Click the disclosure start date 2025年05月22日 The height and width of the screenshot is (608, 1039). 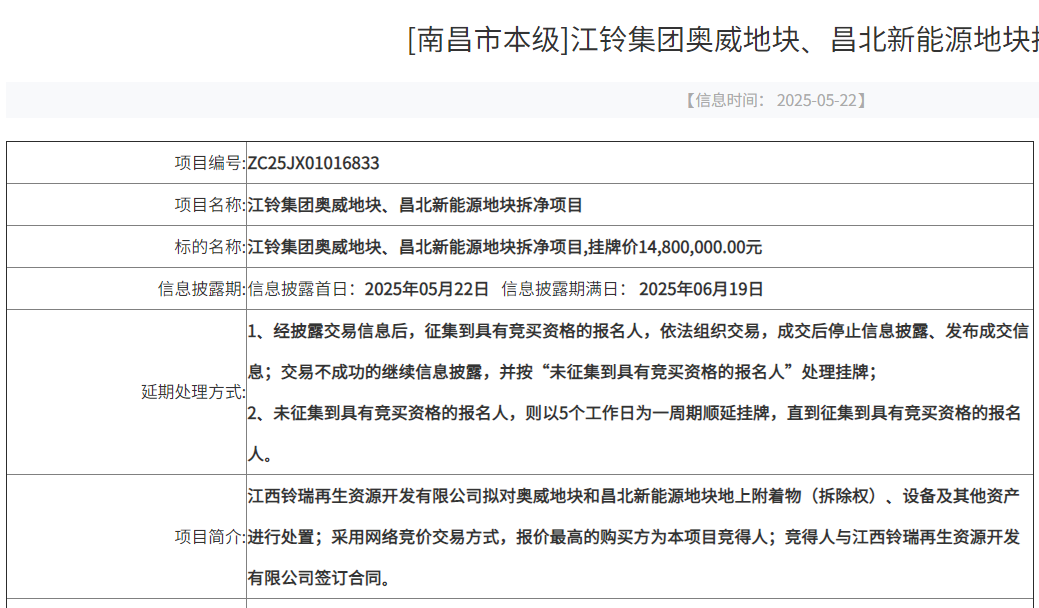click(426, 289)
